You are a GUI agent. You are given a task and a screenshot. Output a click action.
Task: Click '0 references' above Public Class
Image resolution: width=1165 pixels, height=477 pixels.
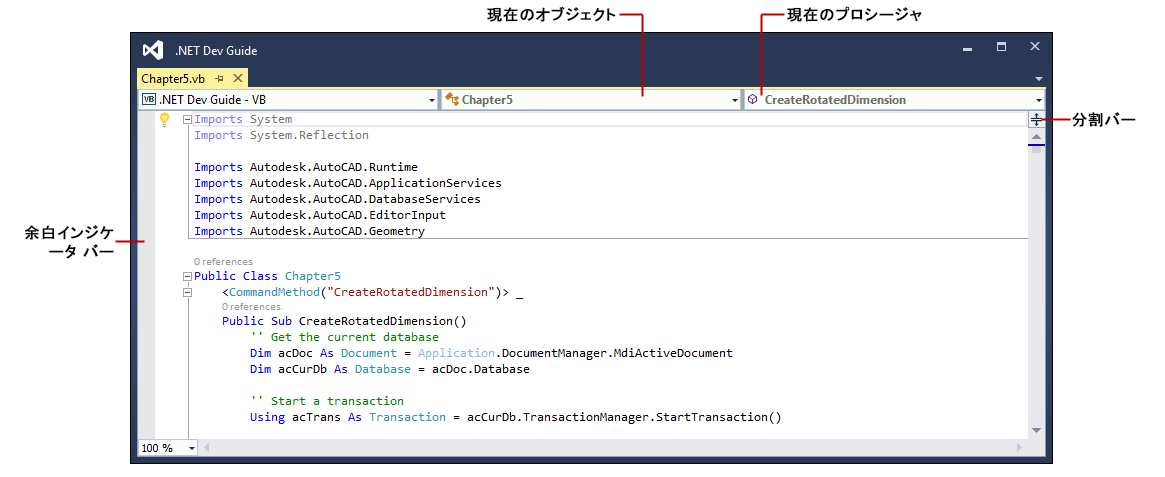pyautogui.click(x=224, y=262)
